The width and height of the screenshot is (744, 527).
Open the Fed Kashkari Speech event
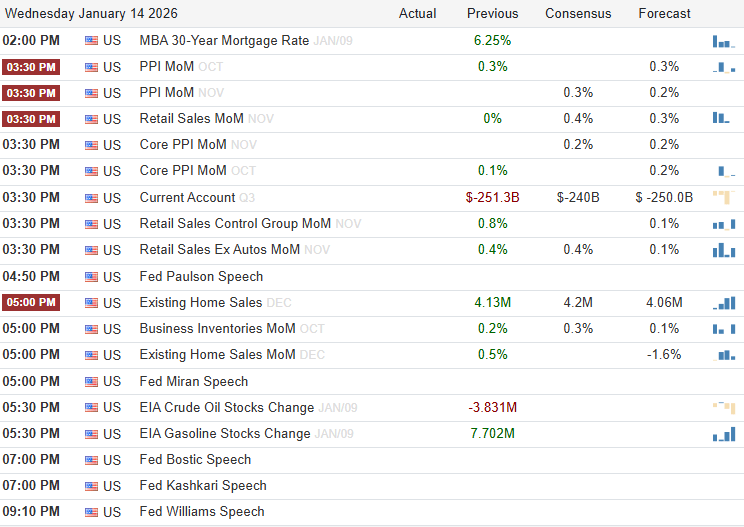203,485
